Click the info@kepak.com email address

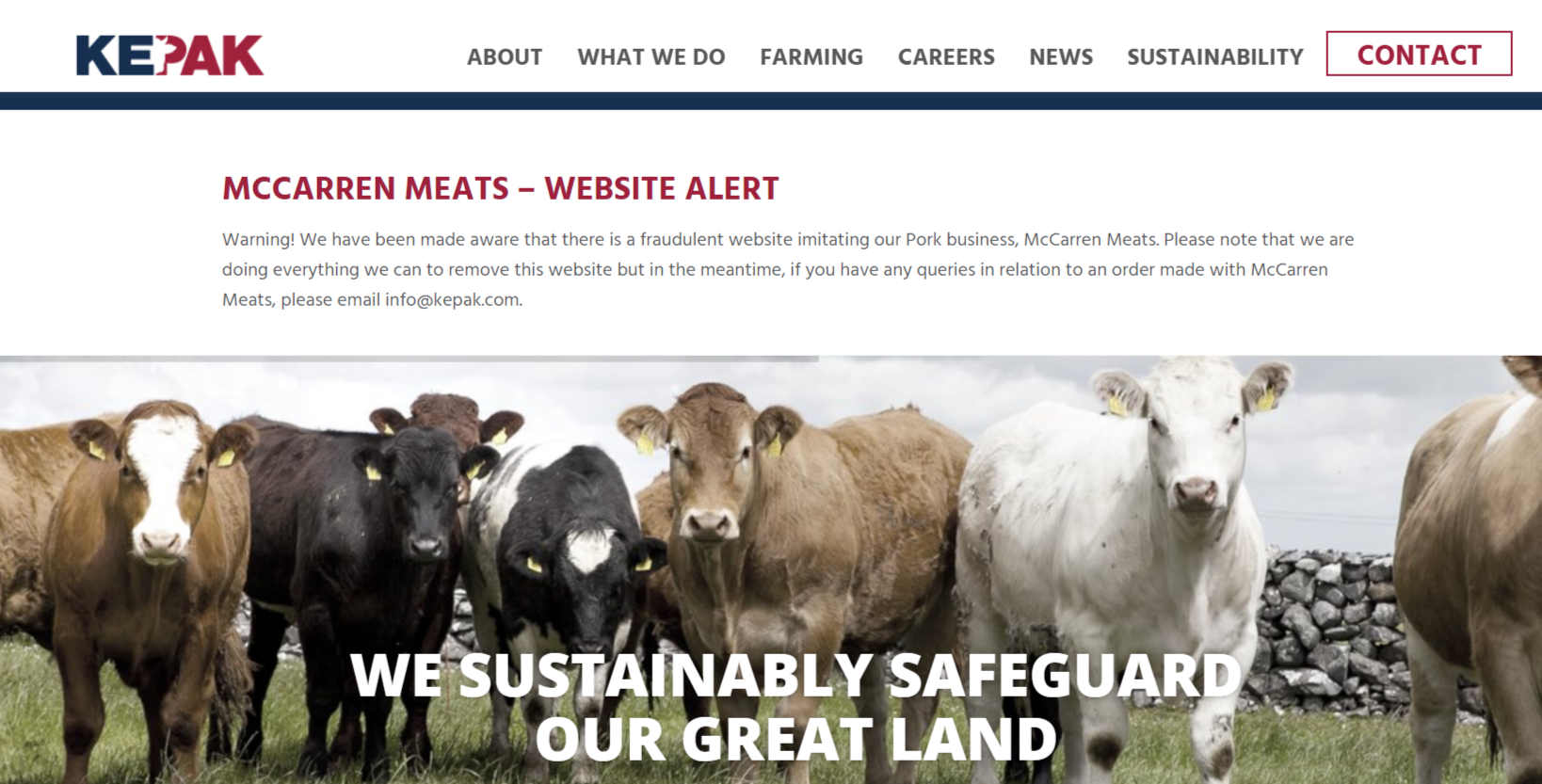click(452, 300)
